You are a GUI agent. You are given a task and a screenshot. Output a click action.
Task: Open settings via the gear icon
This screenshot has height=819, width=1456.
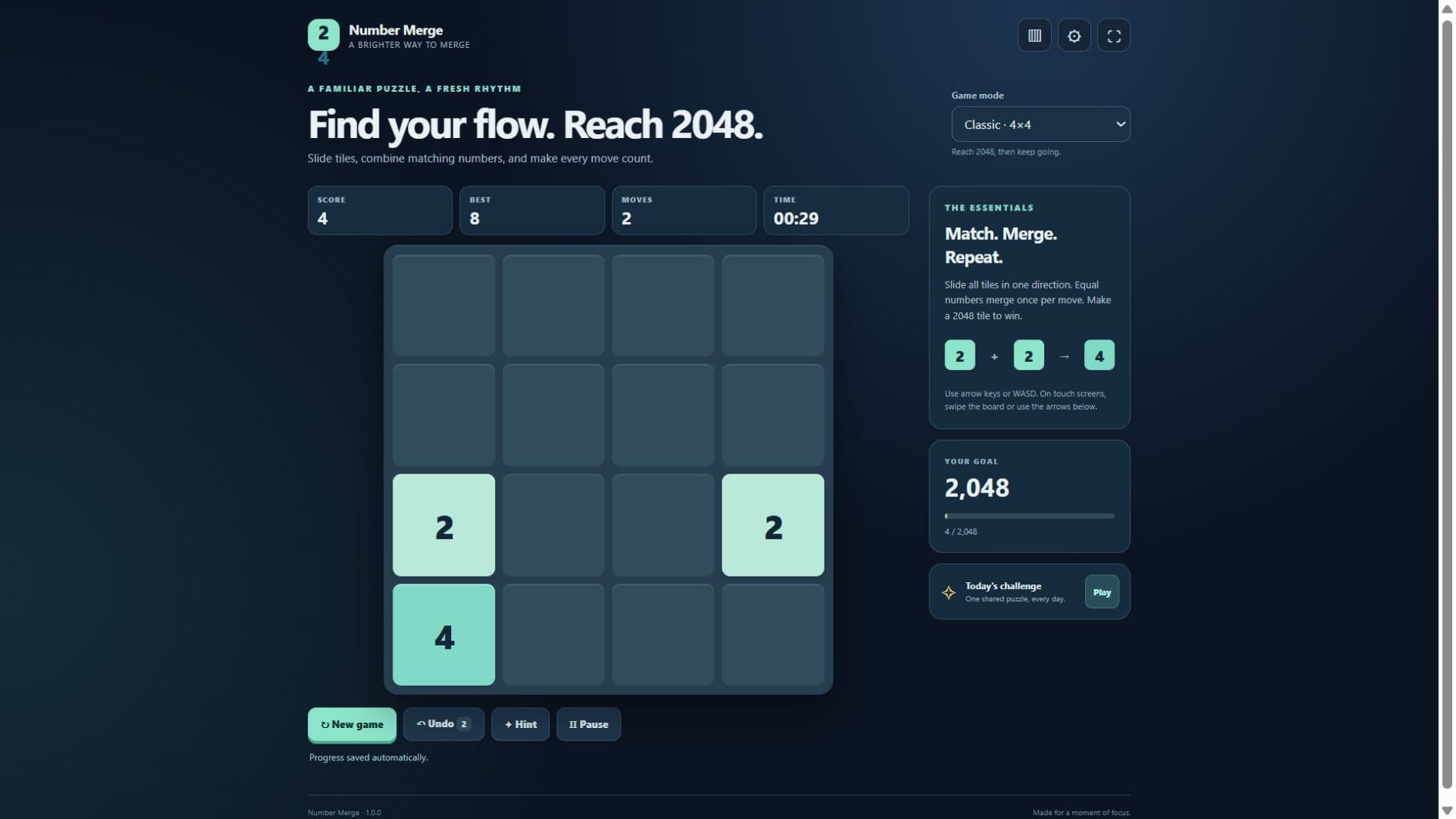click(x=1074, y=35)
